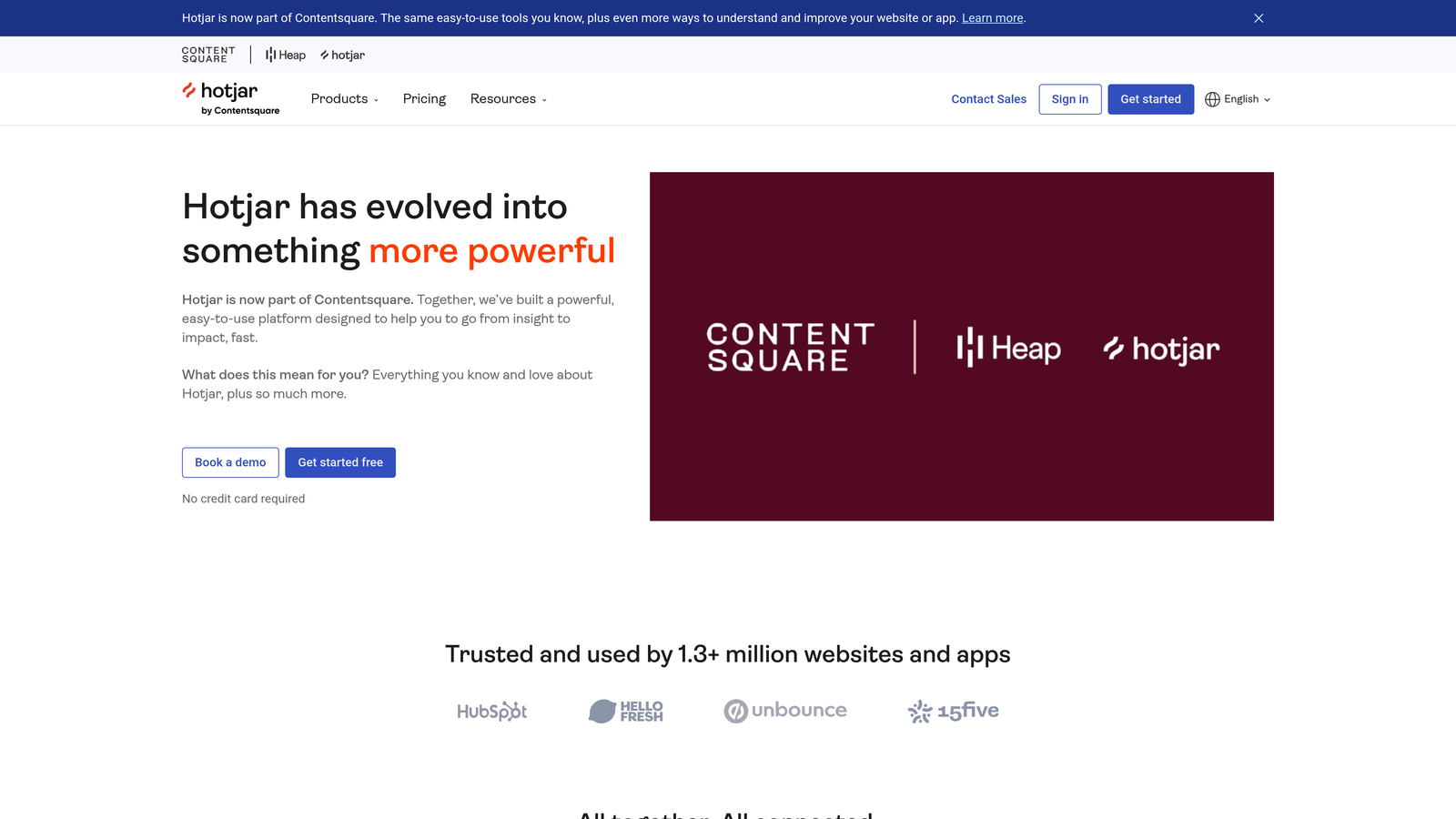The height and width of the screenshot is (819, 1456).
Task: Select Contact Sales in the navigation
Action: 988,99
